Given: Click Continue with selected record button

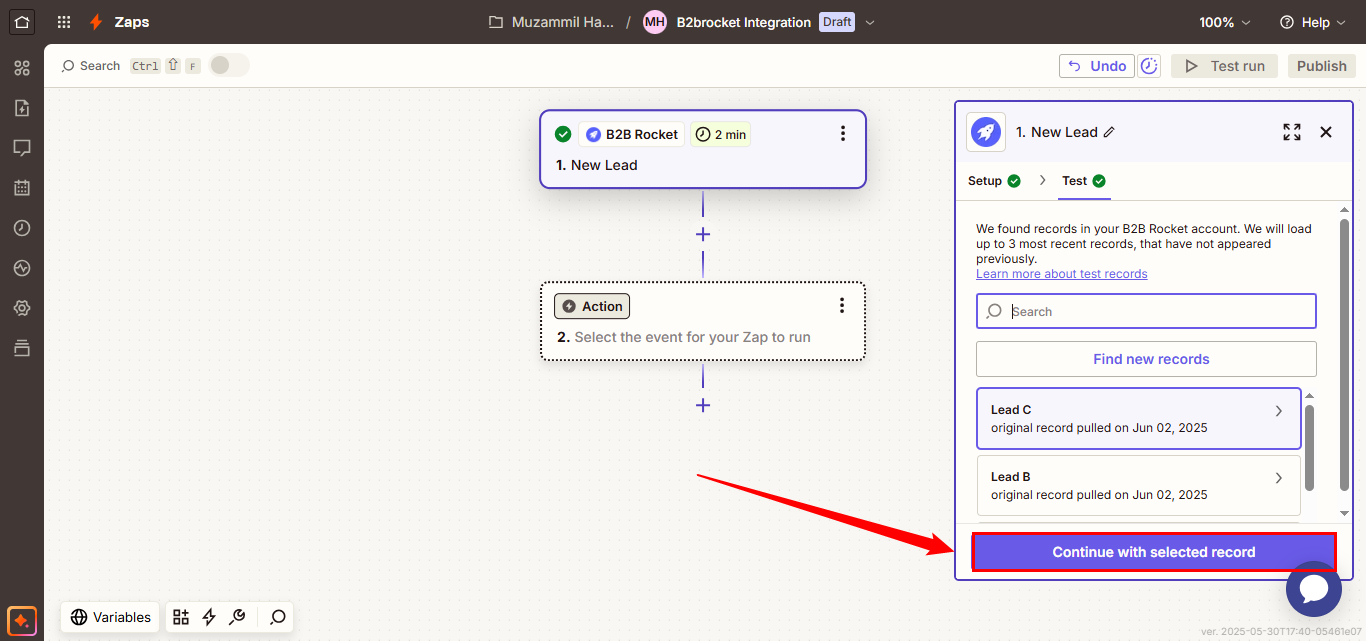Looking at the screenshot, I should click(x=1153, y=552).
